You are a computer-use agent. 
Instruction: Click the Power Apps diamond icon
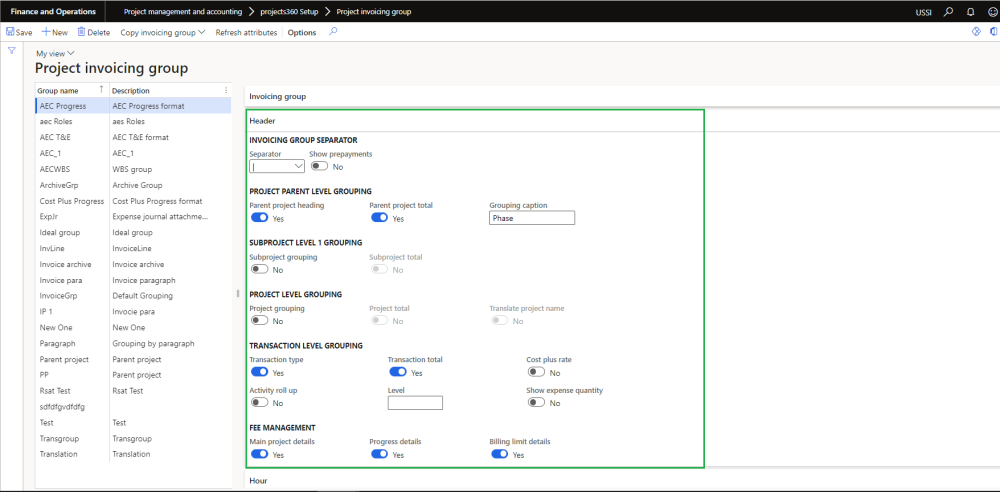click(976, 31)
